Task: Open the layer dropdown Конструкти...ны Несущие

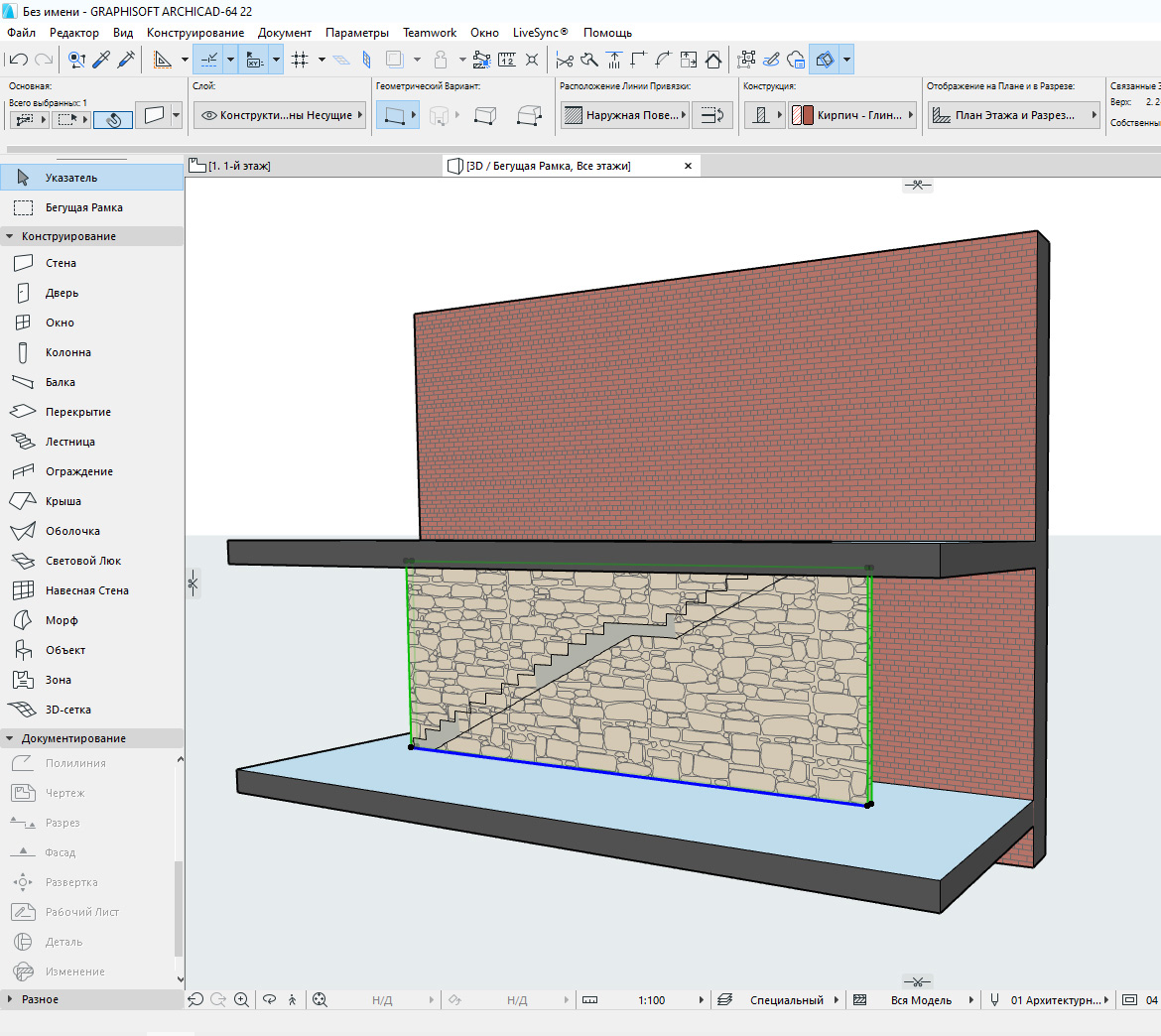Action: coord(279,115)
